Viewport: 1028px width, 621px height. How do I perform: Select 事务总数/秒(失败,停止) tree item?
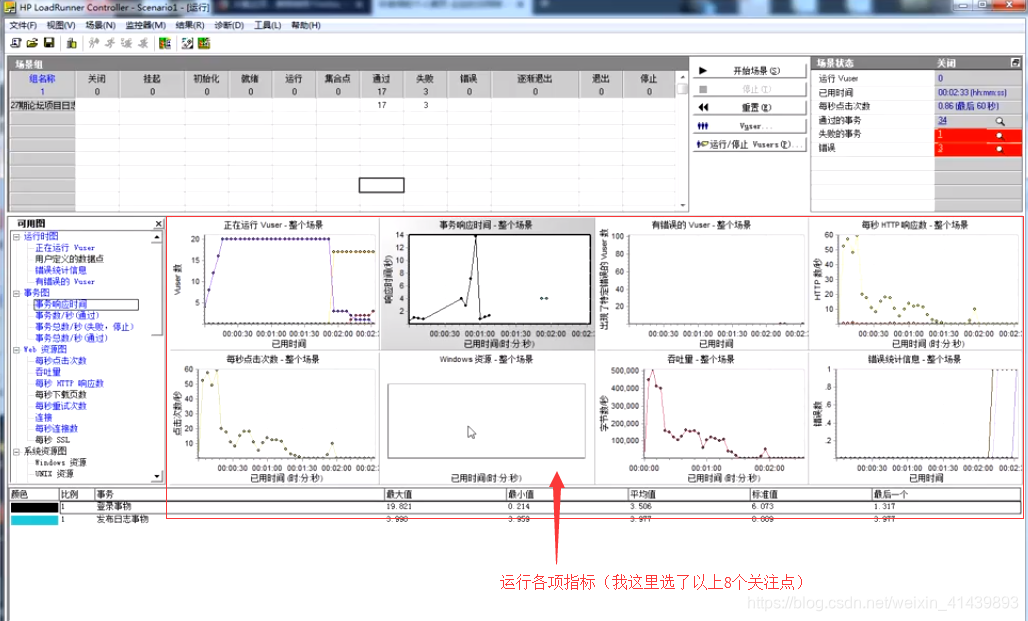[84, 327]
